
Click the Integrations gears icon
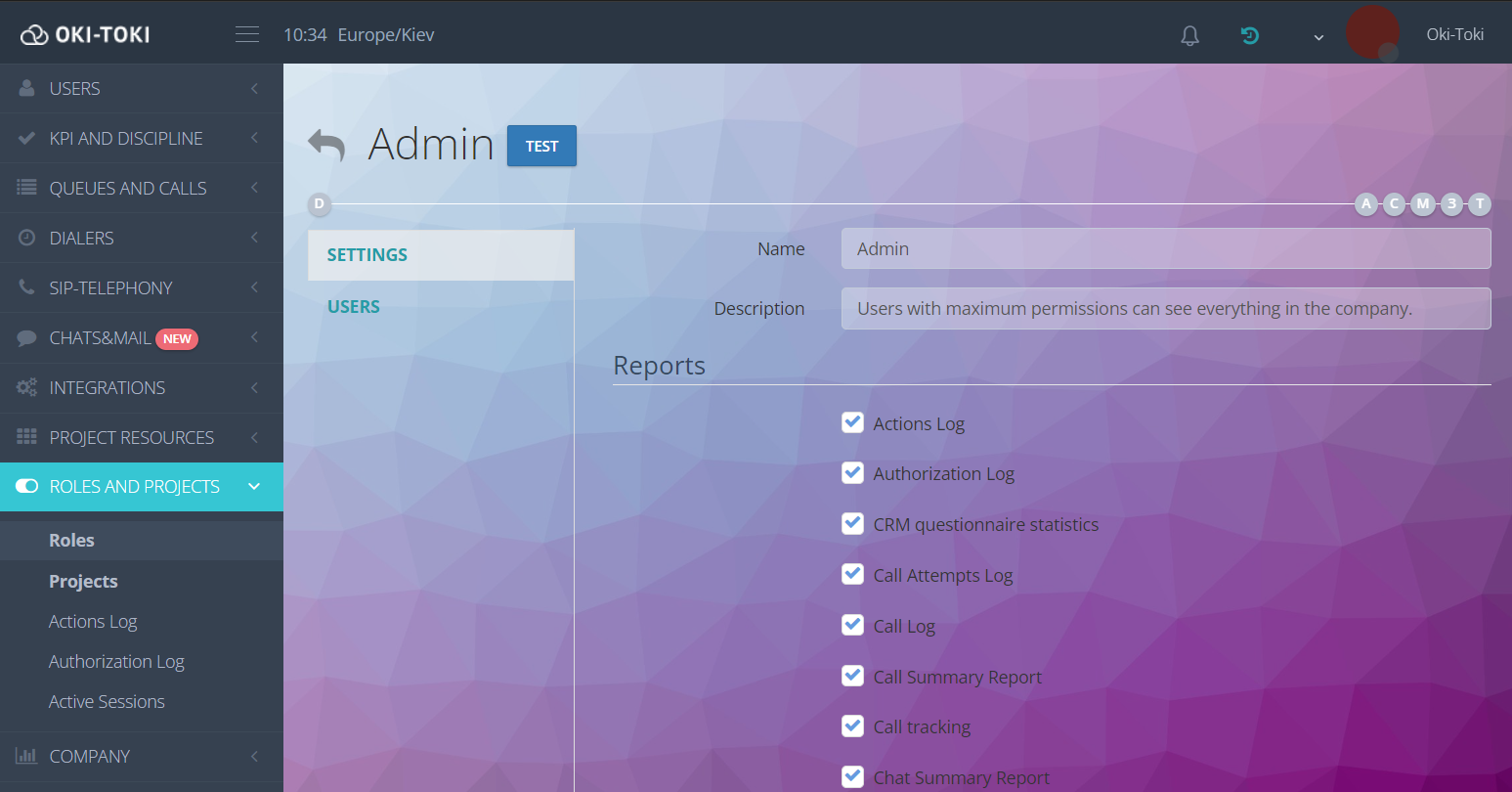27,387
